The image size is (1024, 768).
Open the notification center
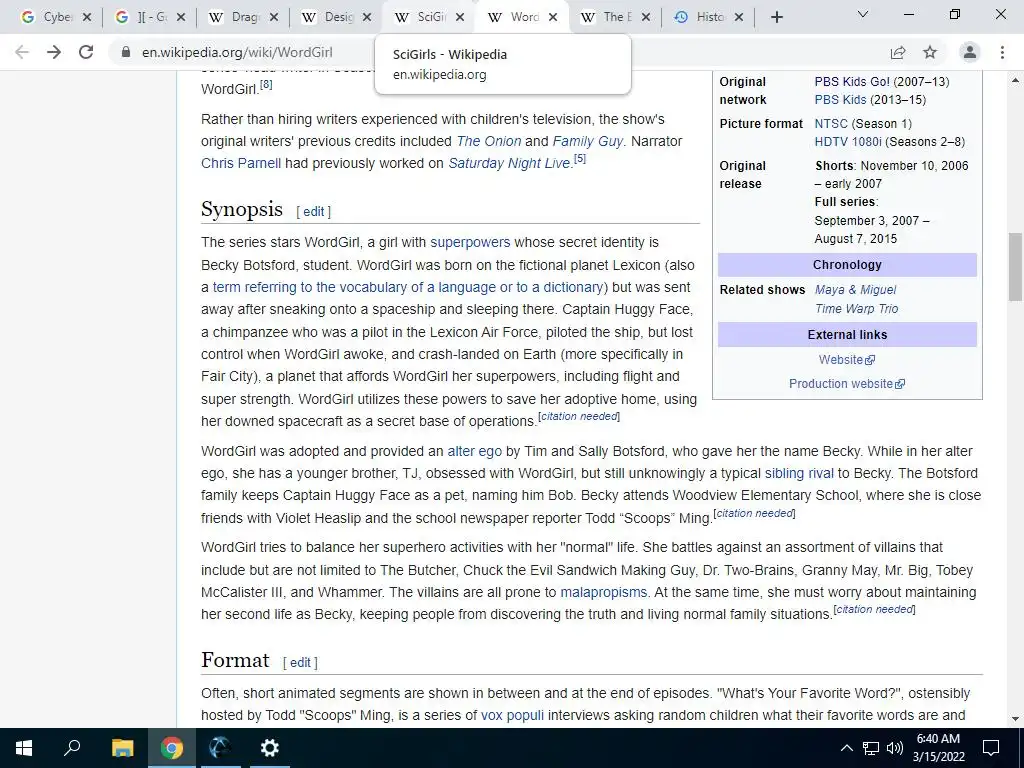(991, 748)
